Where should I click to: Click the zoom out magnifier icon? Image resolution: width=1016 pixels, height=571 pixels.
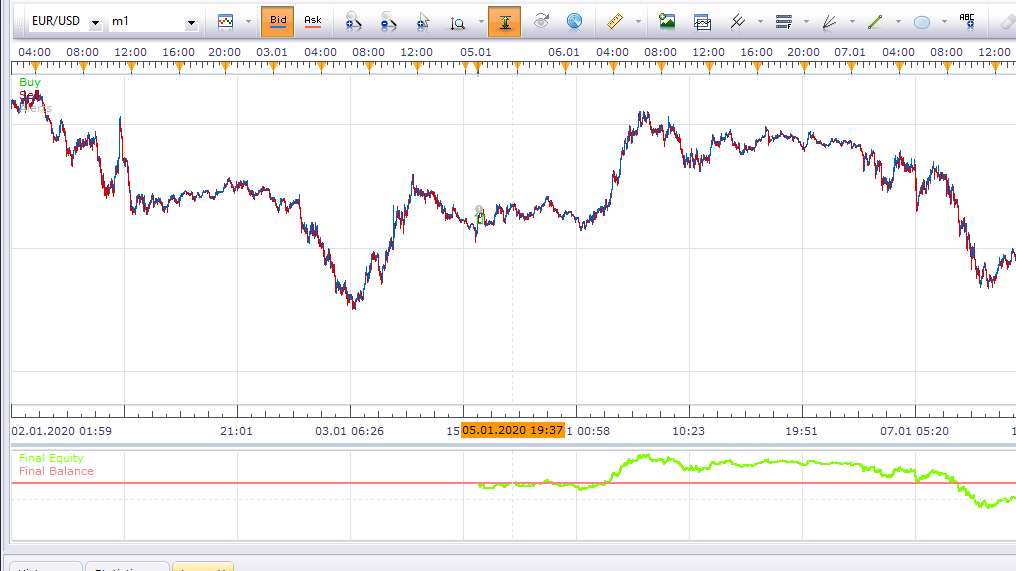(x=388, y=22)
